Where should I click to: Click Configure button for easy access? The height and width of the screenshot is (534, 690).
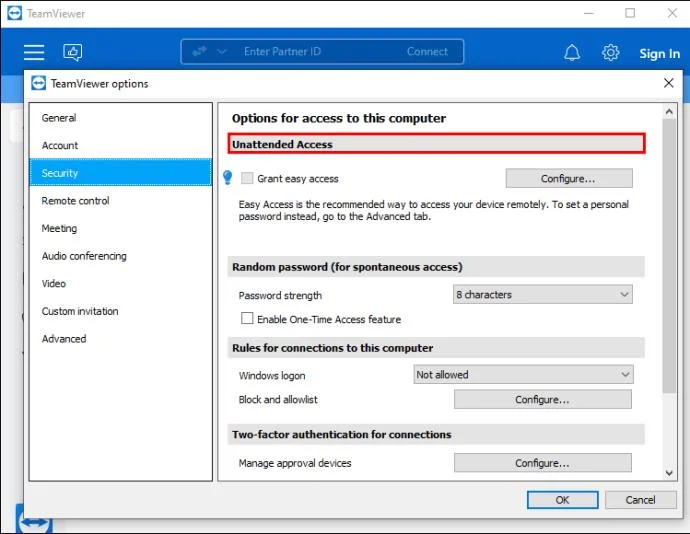click(x=569, y=178)
